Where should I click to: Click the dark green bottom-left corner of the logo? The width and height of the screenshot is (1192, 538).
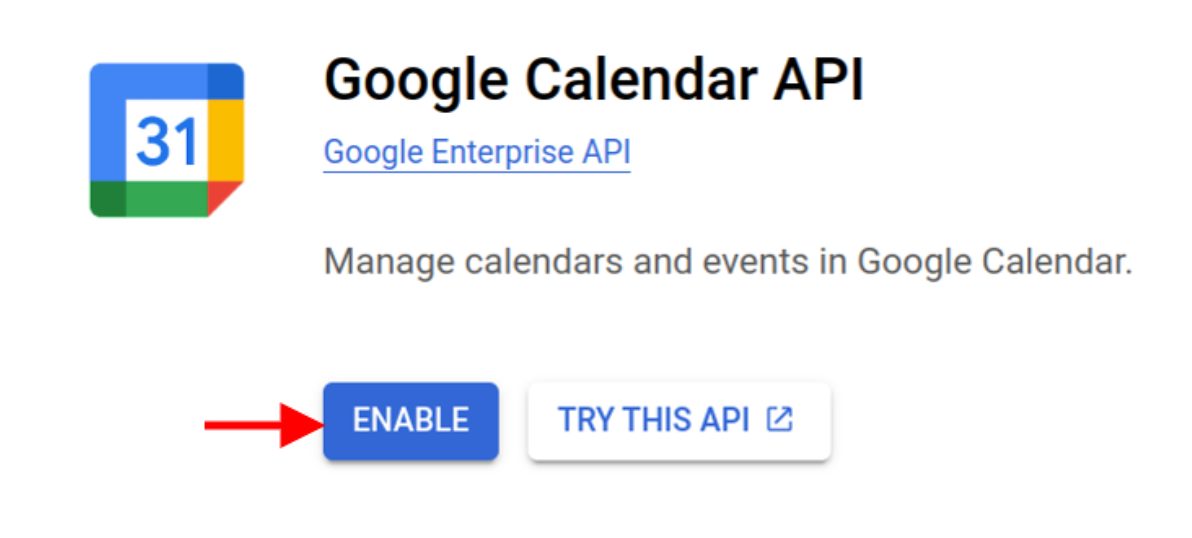[107, 198]
